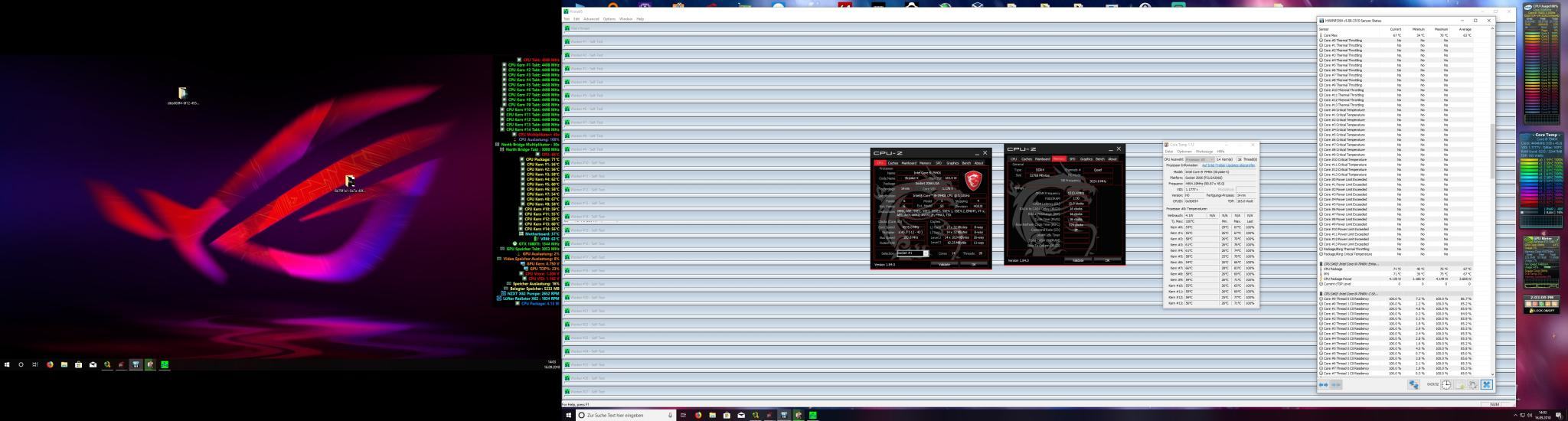Screen dimensions: 1568x421
Task: Follow the Intel Treiber-Updates link in Core Temp
Action: pyautogui.click(x=1228, y=165)
